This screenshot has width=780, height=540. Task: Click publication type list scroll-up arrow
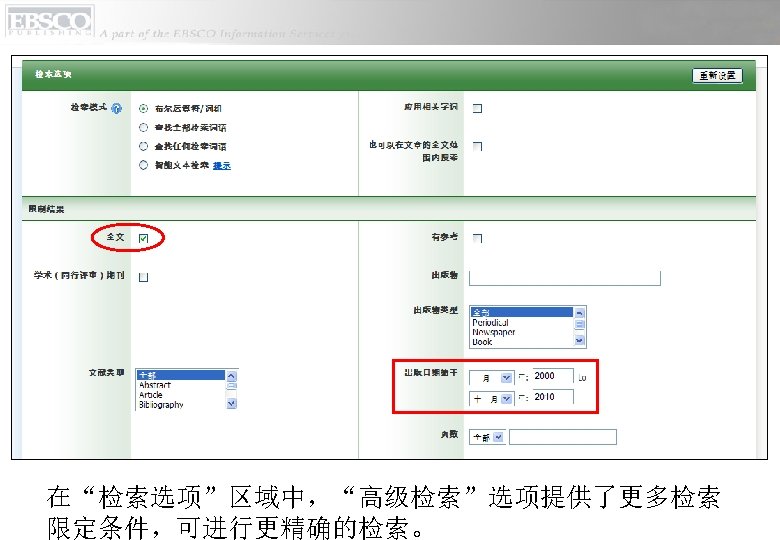[x=579, y=313]
